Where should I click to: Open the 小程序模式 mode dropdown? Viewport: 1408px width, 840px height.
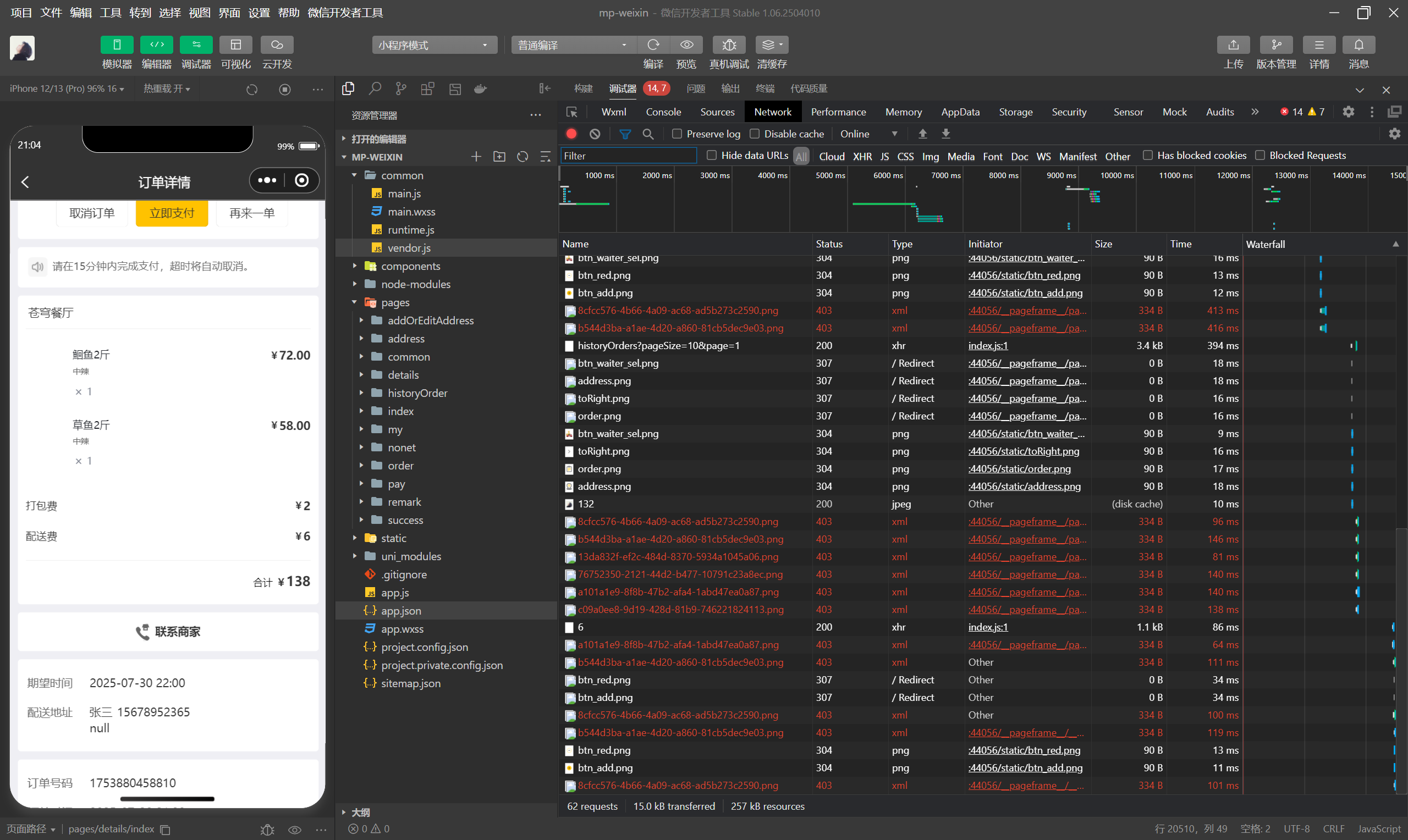(x=435, y=45)
